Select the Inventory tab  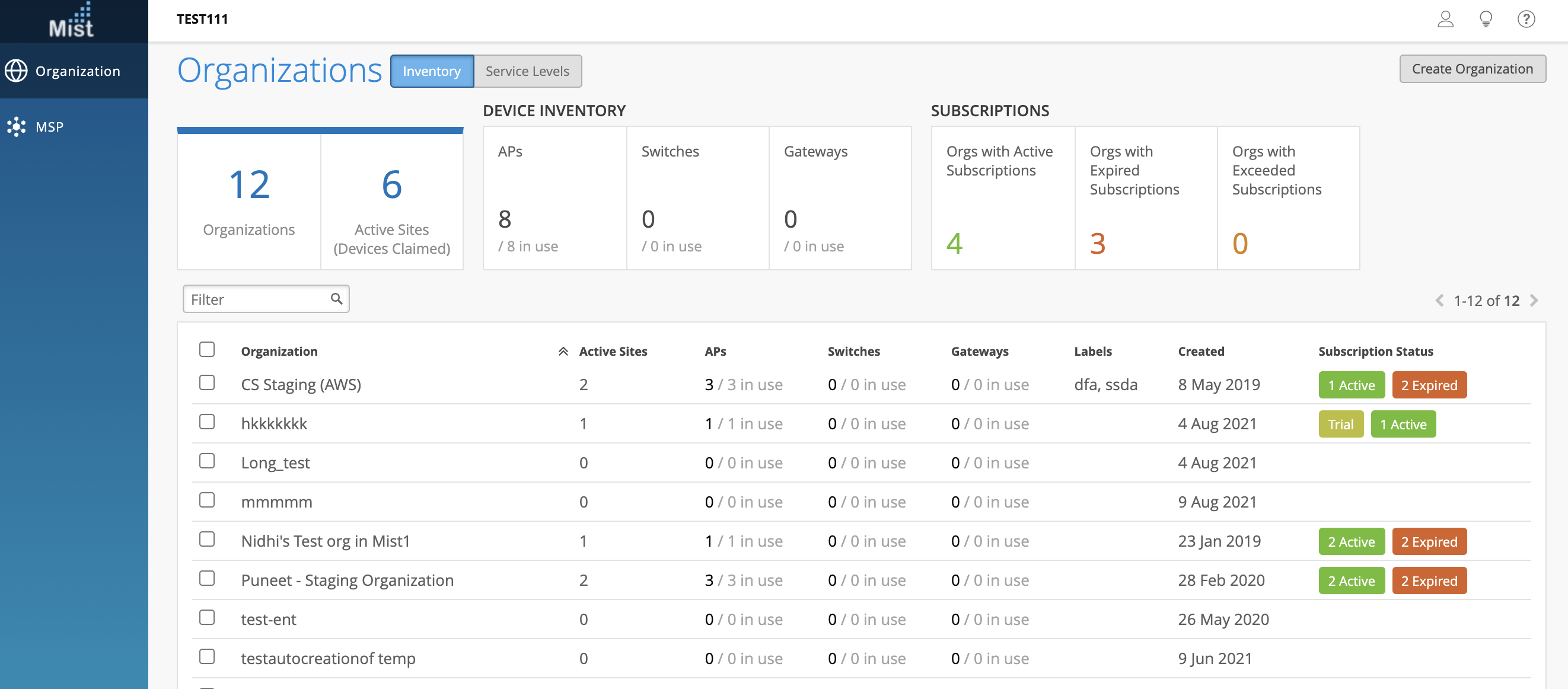coord(432,71)
